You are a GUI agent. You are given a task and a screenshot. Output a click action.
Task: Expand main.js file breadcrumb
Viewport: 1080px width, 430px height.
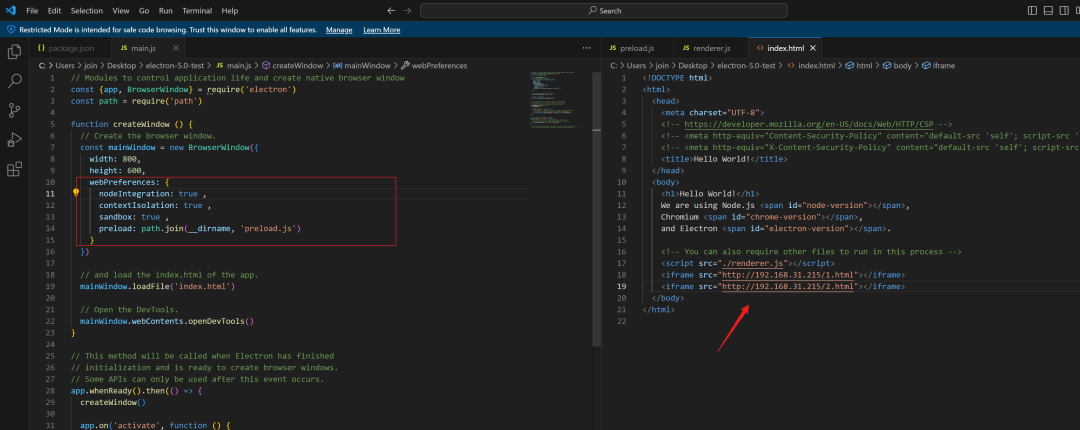[235, 65]
